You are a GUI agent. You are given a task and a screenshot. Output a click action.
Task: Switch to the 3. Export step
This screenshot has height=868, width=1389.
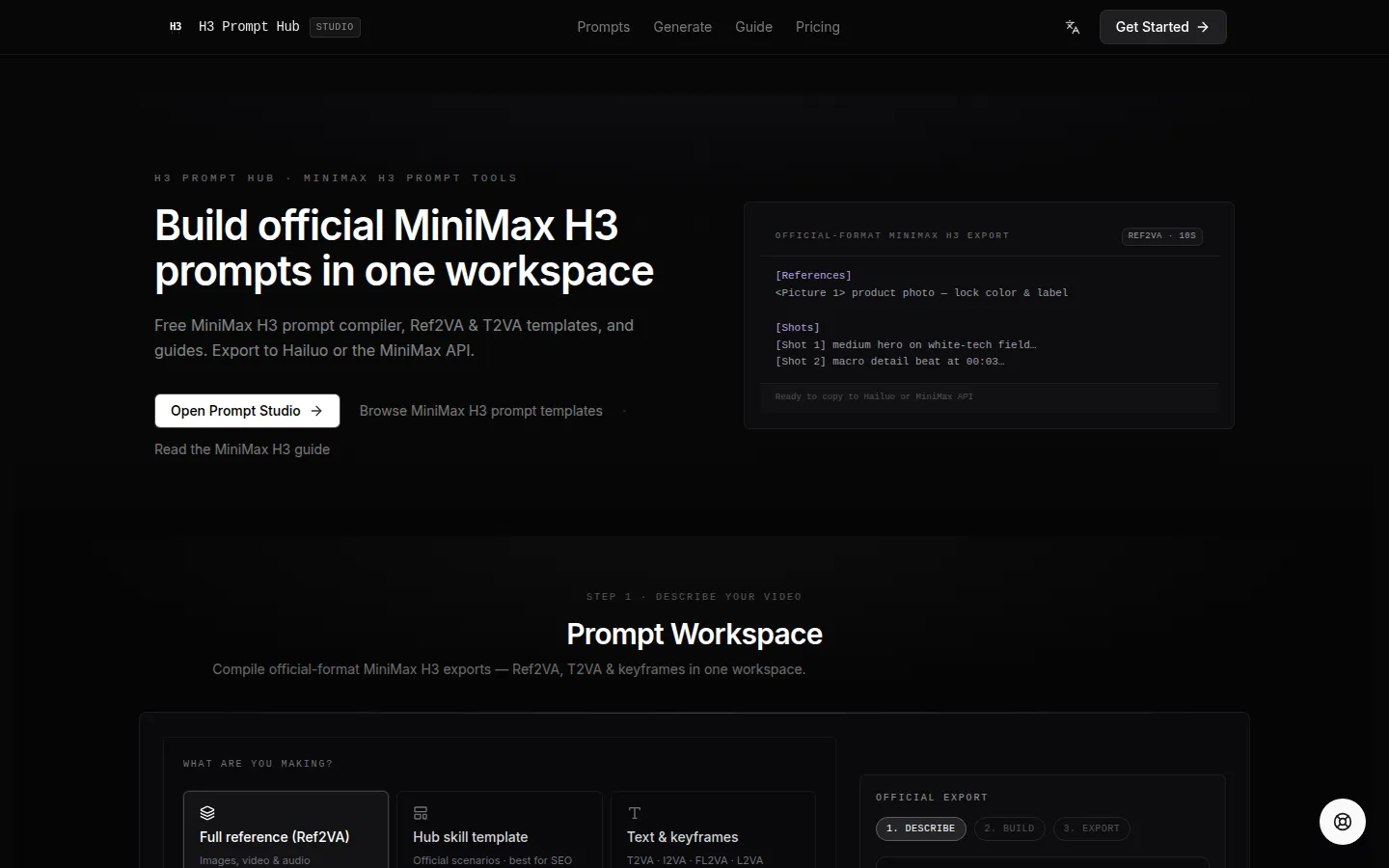click(x=1091, y=828)
